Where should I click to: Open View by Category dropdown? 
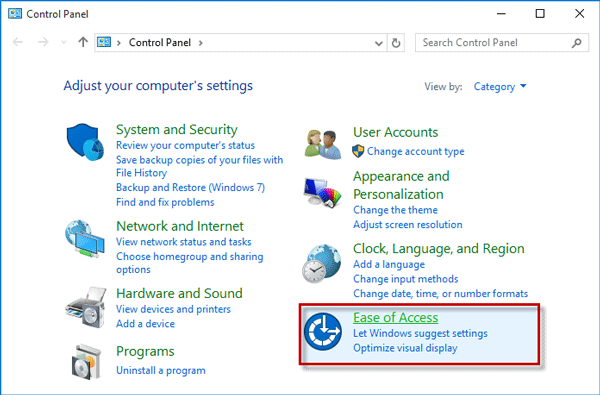click(x=500, y=87)
